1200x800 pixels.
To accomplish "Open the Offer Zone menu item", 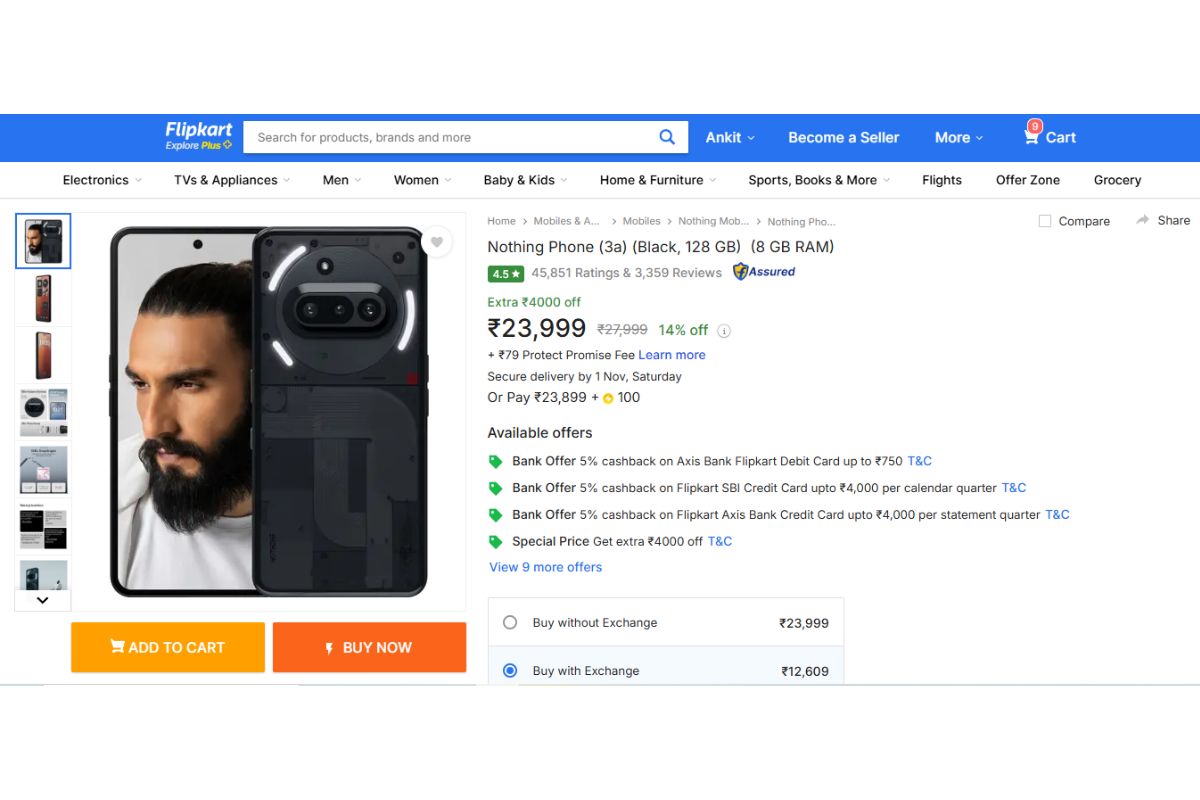I will click(1027, 180).
